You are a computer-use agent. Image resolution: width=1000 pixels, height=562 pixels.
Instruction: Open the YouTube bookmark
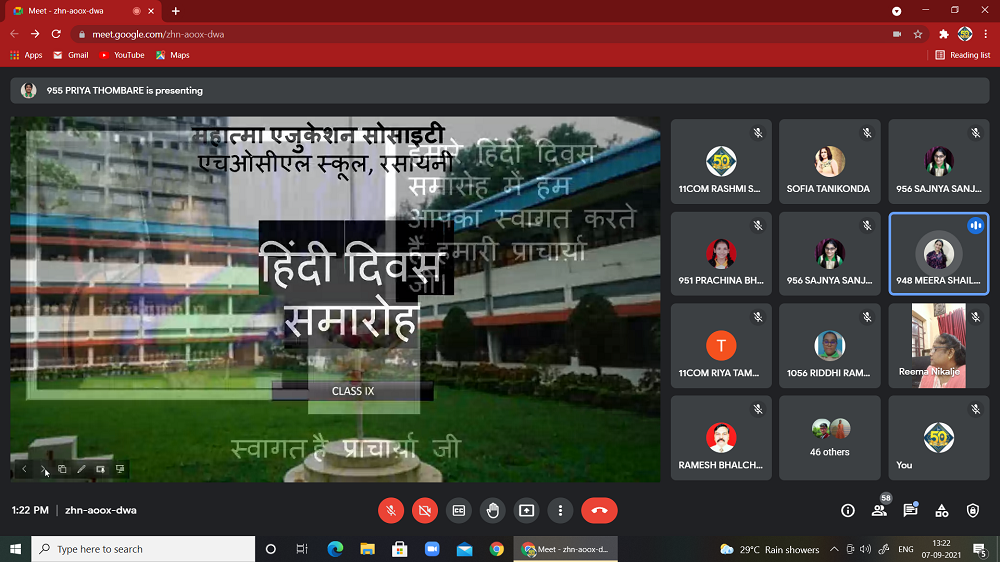[x=122, y=55]
